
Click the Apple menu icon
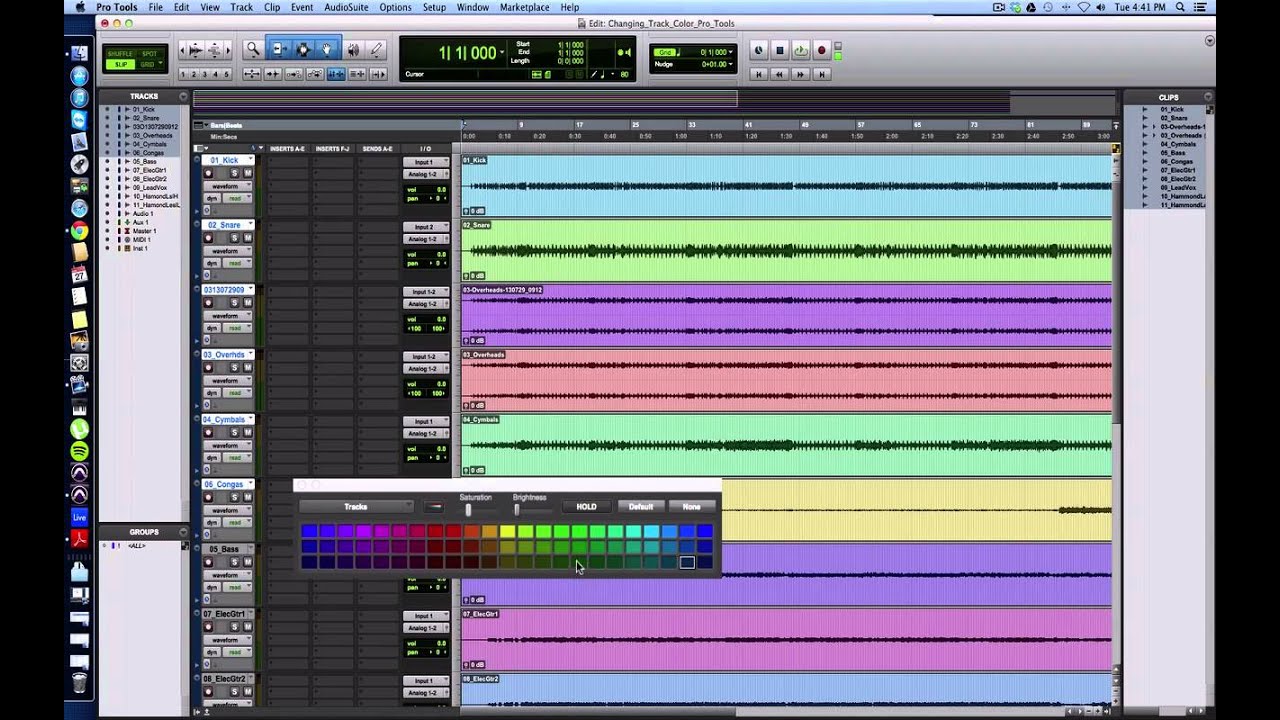tap(80, 7)
